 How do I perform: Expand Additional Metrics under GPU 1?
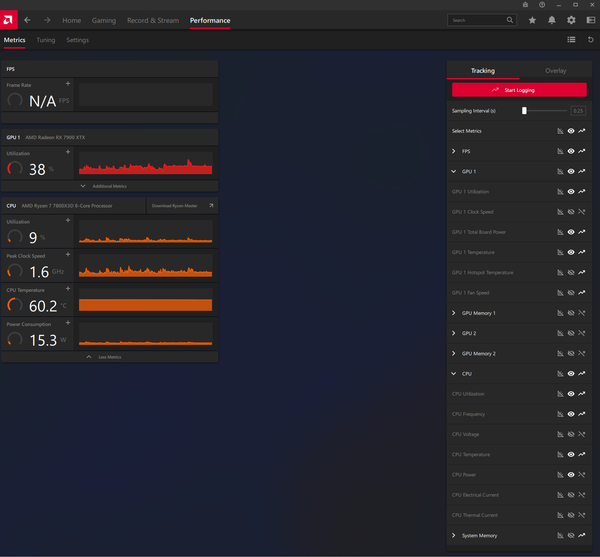click(x=109, y=186)
